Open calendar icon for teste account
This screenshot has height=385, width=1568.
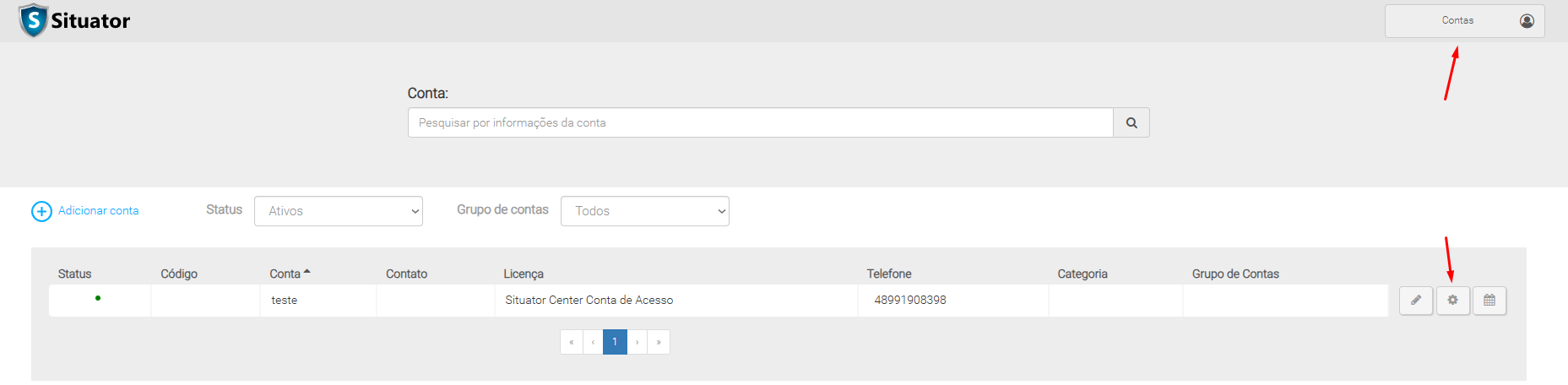[1489, 301]
